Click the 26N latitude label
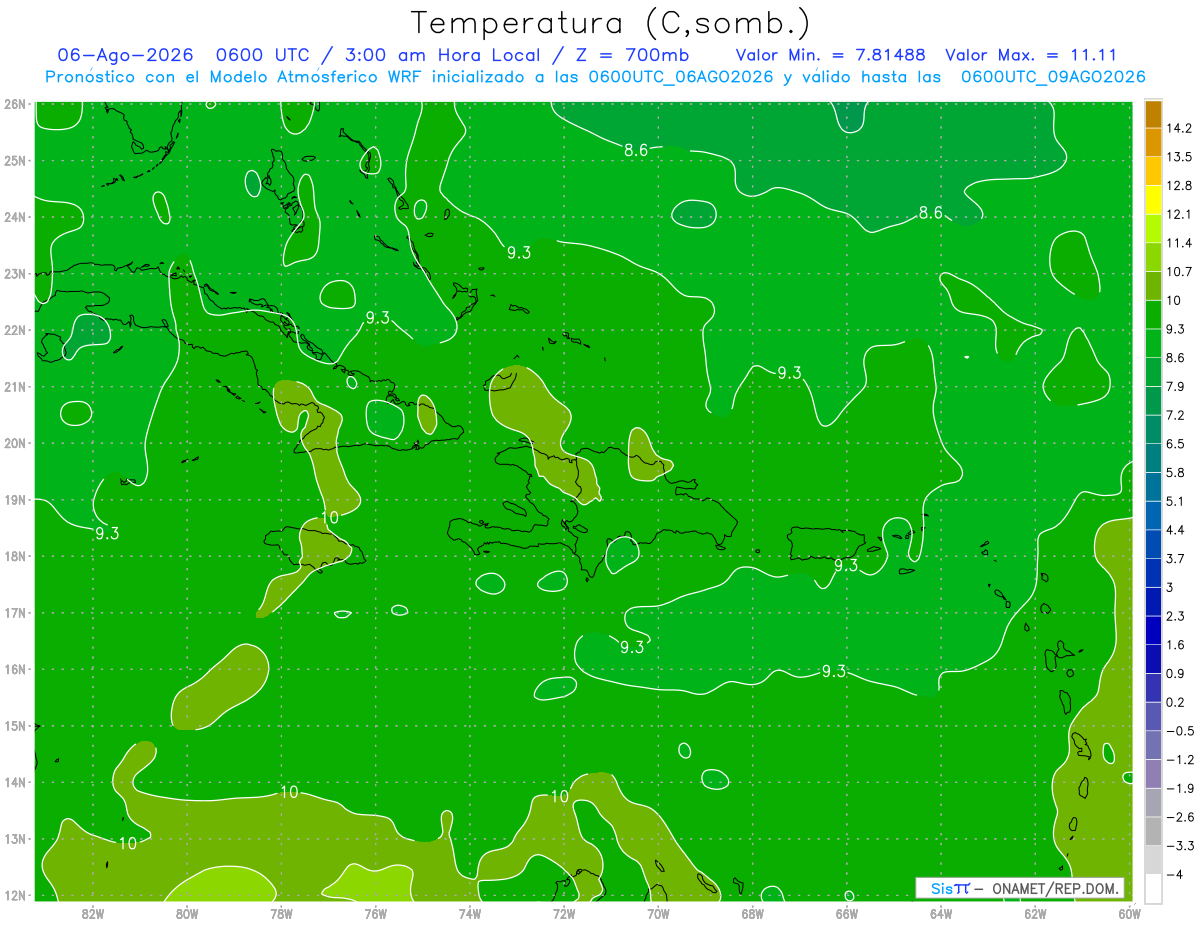 pos(14,104)
